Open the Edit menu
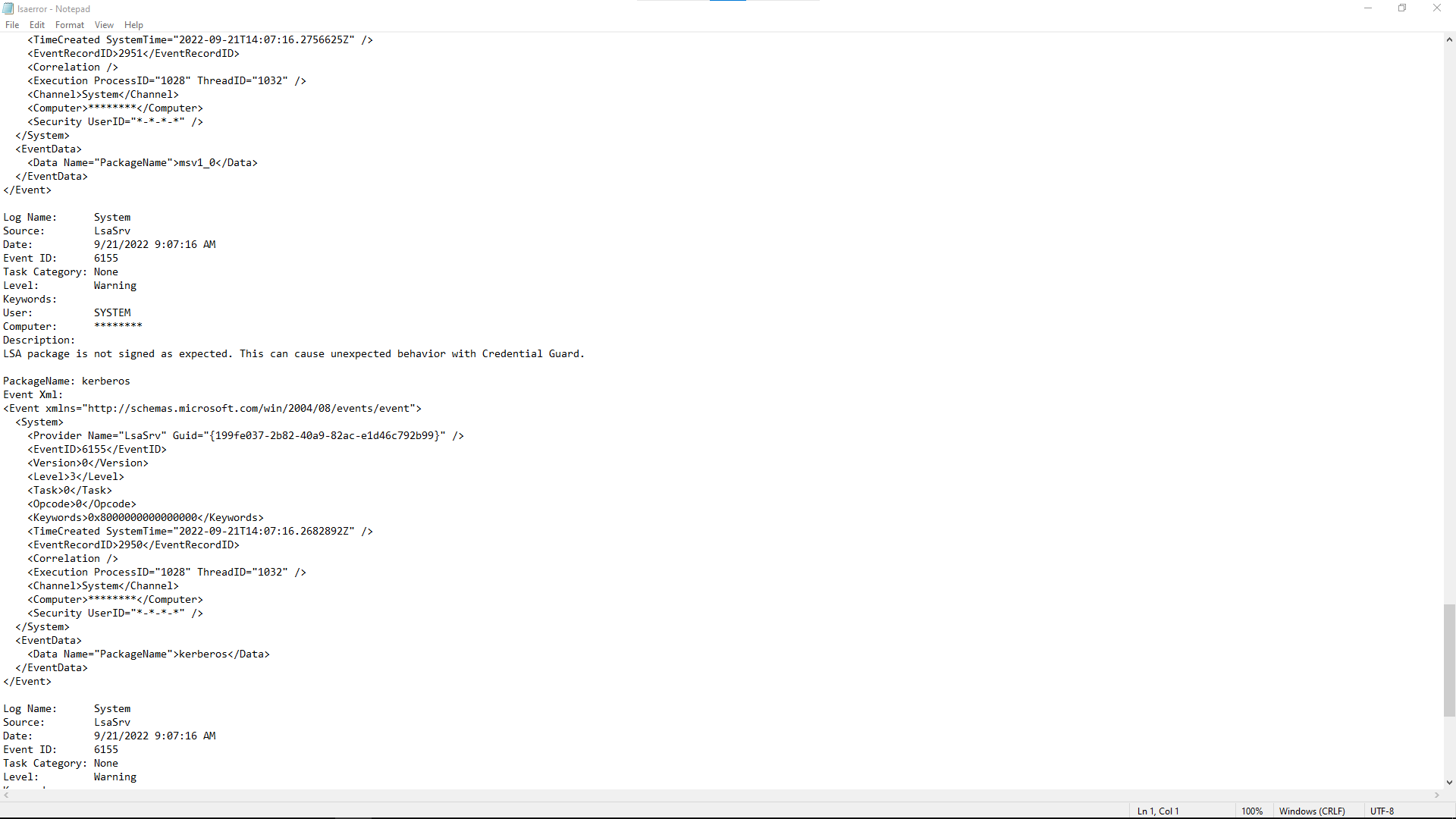This screenshot has height=819, width=1456. tap(36, 25)
